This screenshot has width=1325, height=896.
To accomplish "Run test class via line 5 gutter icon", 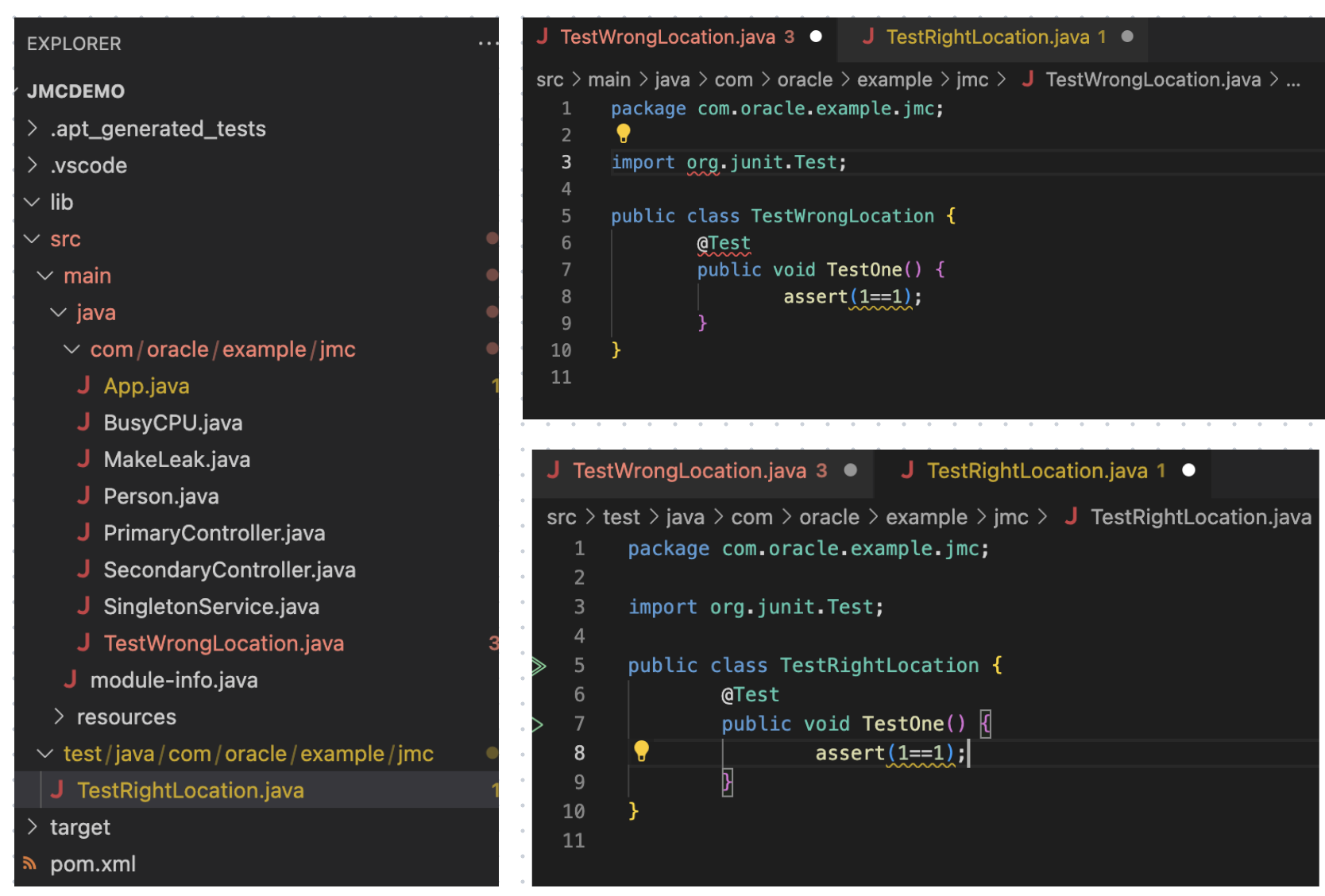I will pyautogui.click(x=539, y=666).
